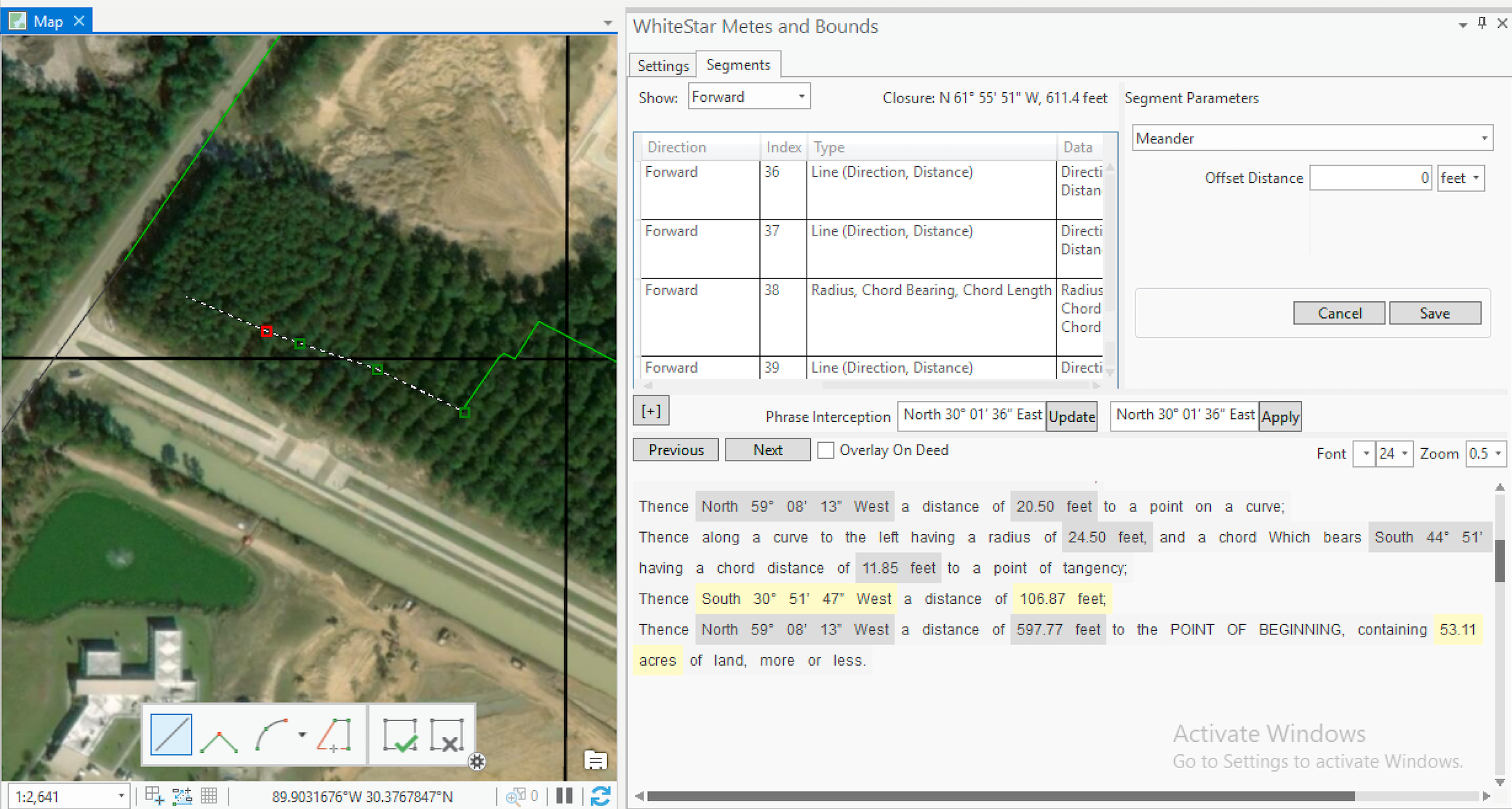The width and height of the screenshot is (1512, 809).
Task: Toggle the map constraints icon in status bar
Action: click(x=182, y=797)
